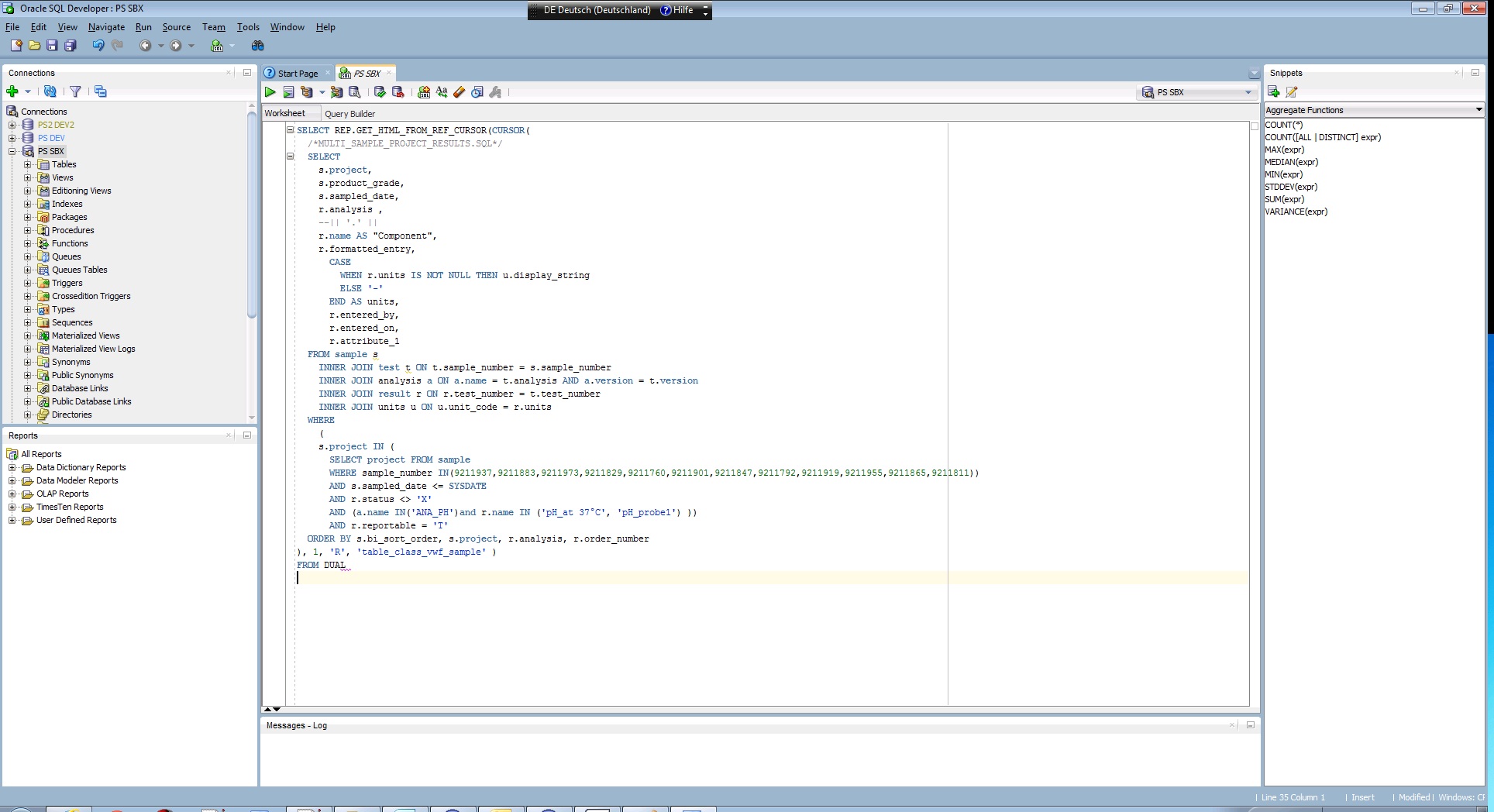Open the Tools menu

tap(248, 27)
